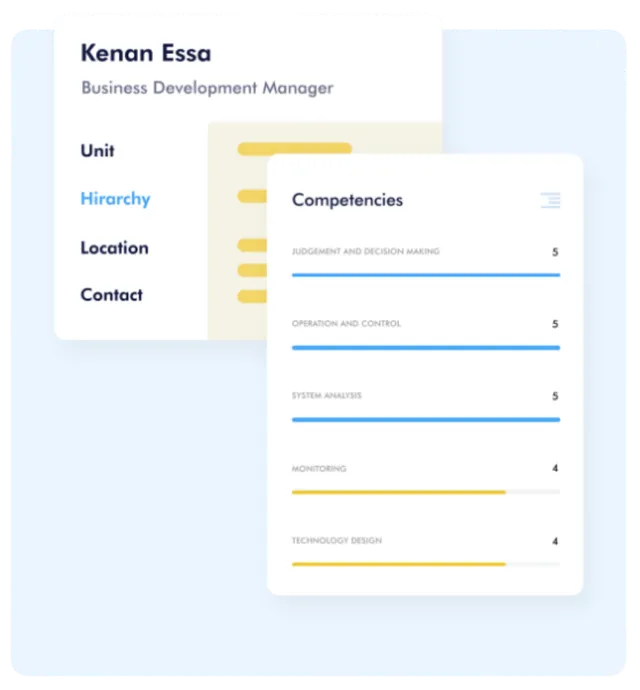Viewport: 640px width, 690px height.
Task: Select the System Analysis competency label
Action: point(327,396)
